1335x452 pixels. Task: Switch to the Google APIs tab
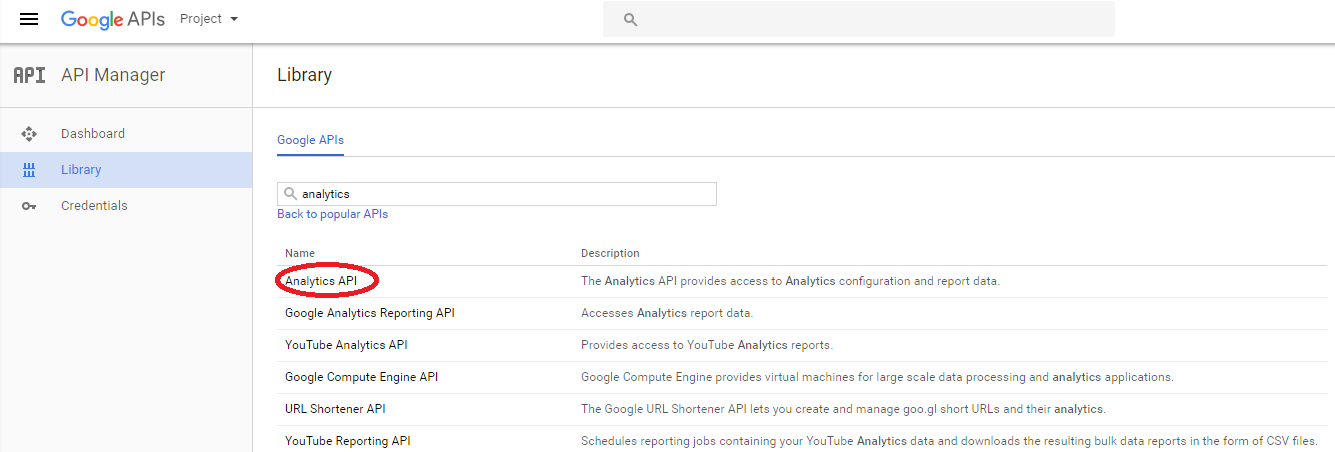pos(310,140)
